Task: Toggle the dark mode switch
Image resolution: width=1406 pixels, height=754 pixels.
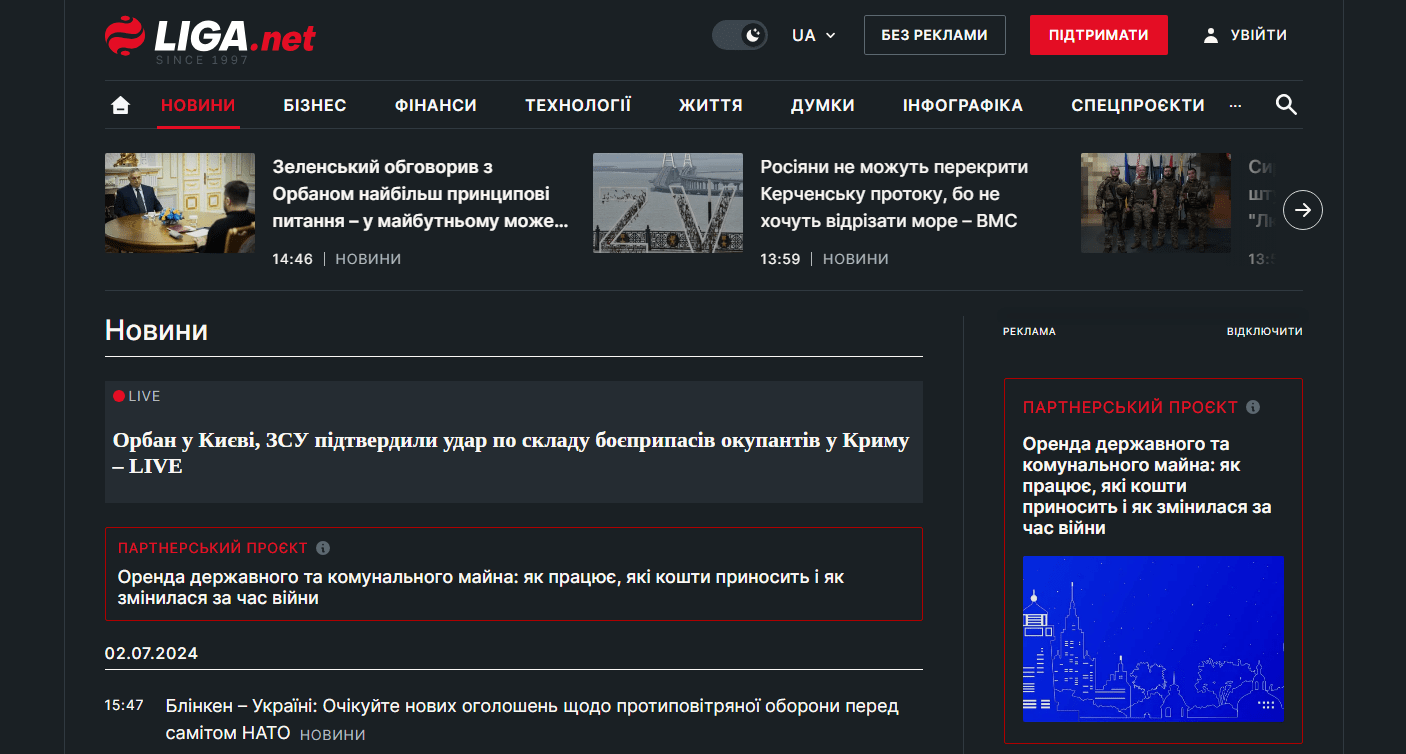Action: [740, 35]
